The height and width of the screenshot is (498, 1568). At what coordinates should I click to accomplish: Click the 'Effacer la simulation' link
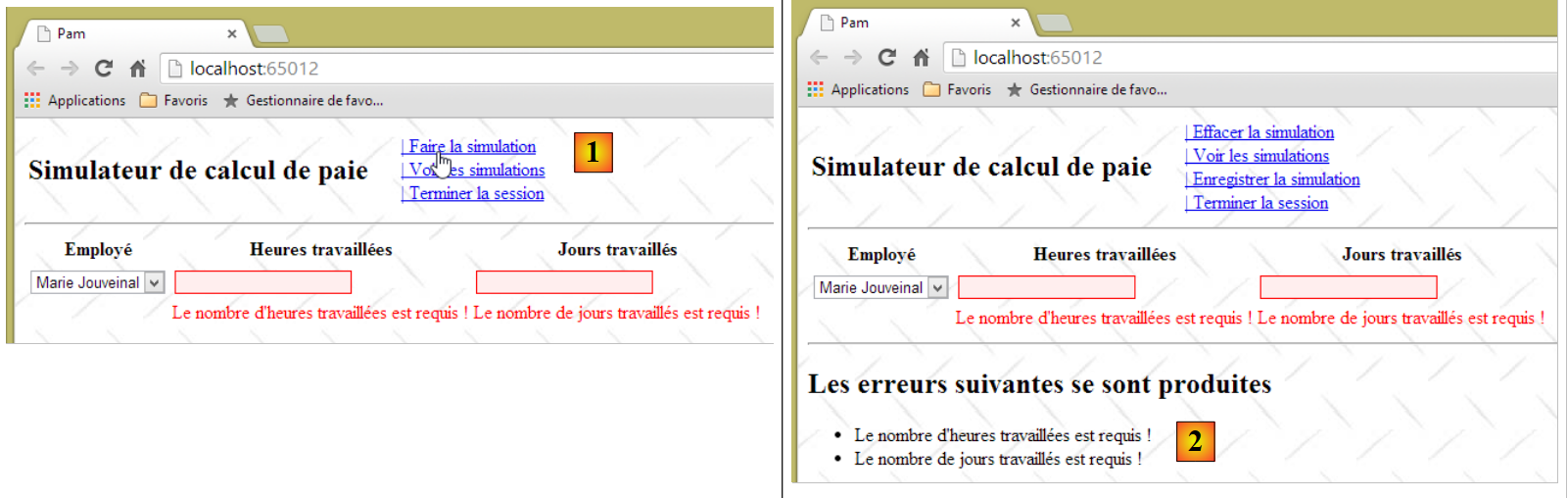1262,132
